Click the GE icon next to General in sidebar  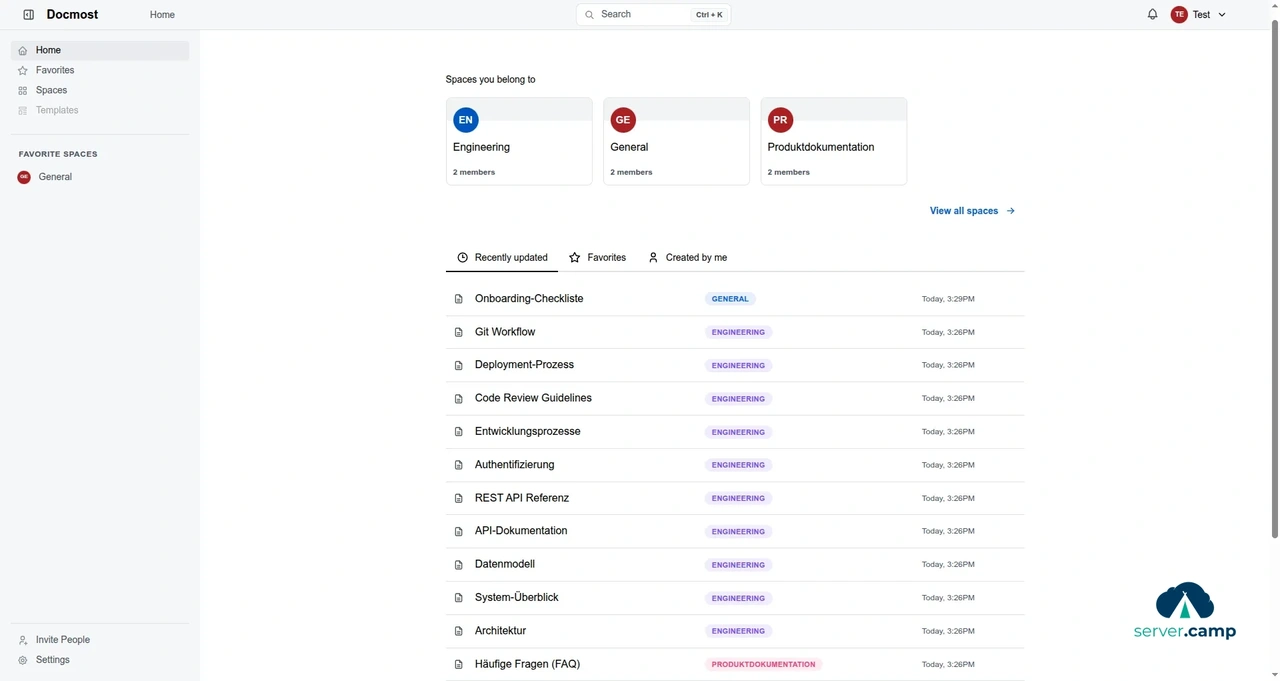24,177
